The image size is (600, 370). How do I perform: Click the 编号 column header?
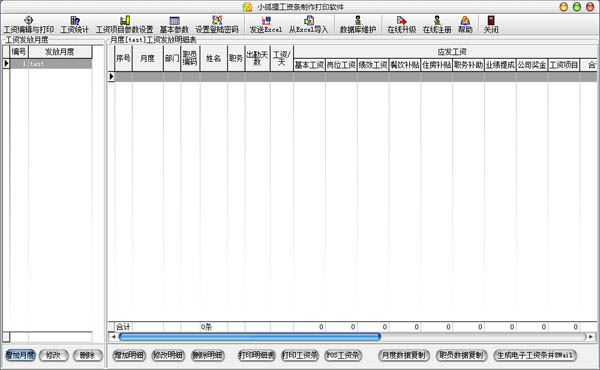click(x=19, y=52)
